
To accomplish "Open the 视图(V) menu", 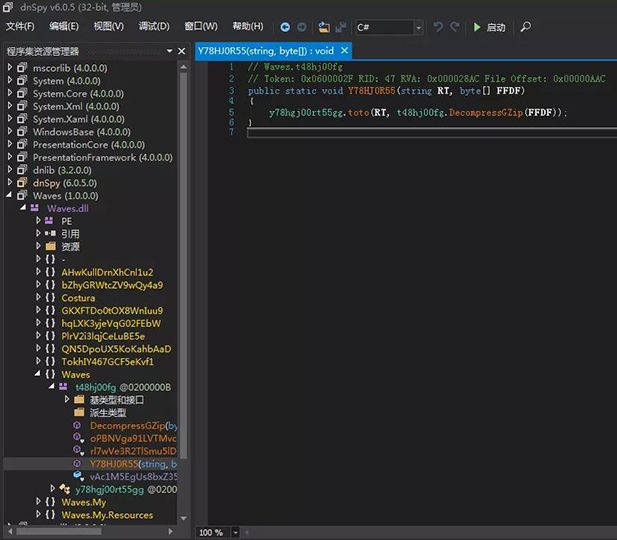I will point(109,26).
